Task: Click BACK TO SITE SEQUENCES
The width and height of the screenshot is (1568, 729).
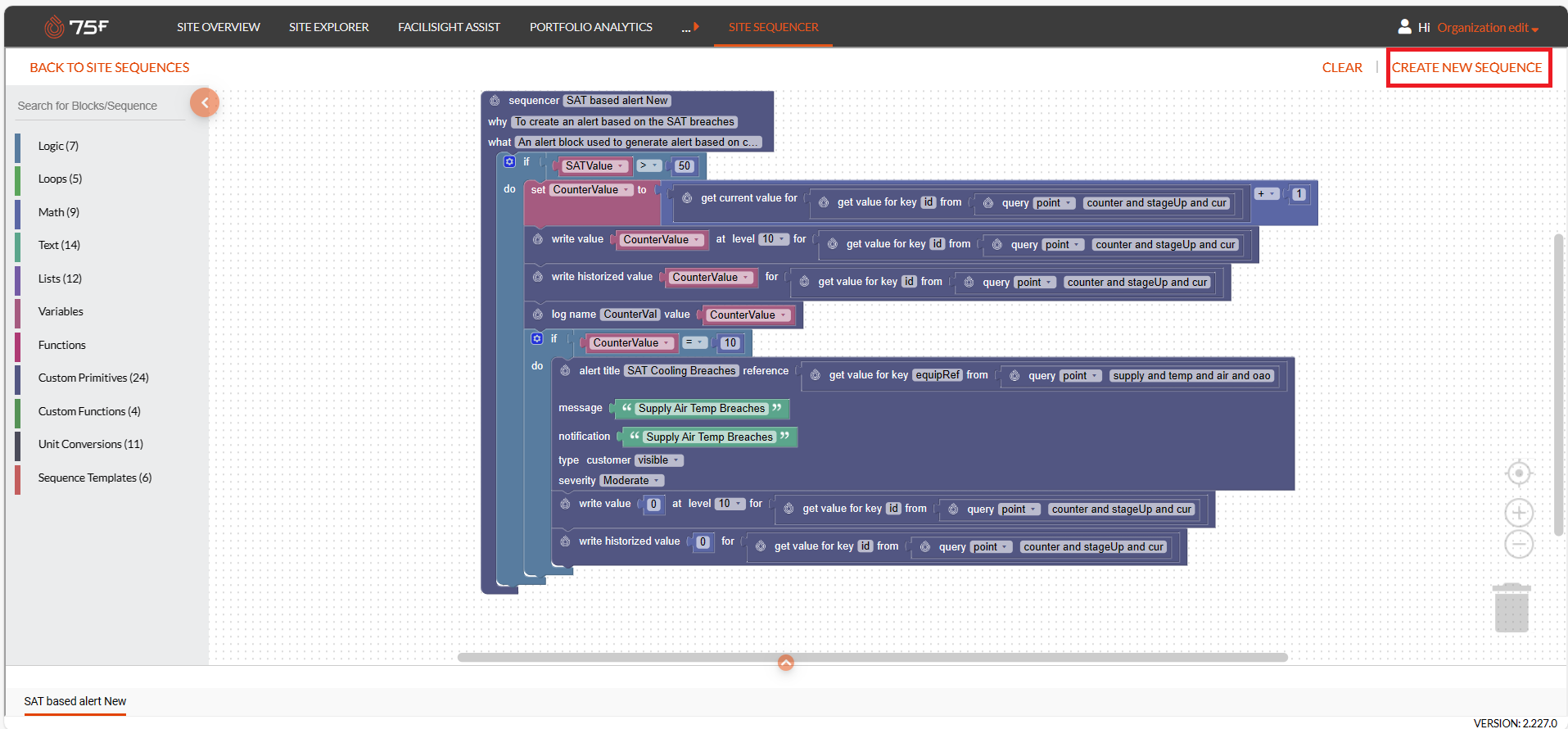Action: [110, 67]
